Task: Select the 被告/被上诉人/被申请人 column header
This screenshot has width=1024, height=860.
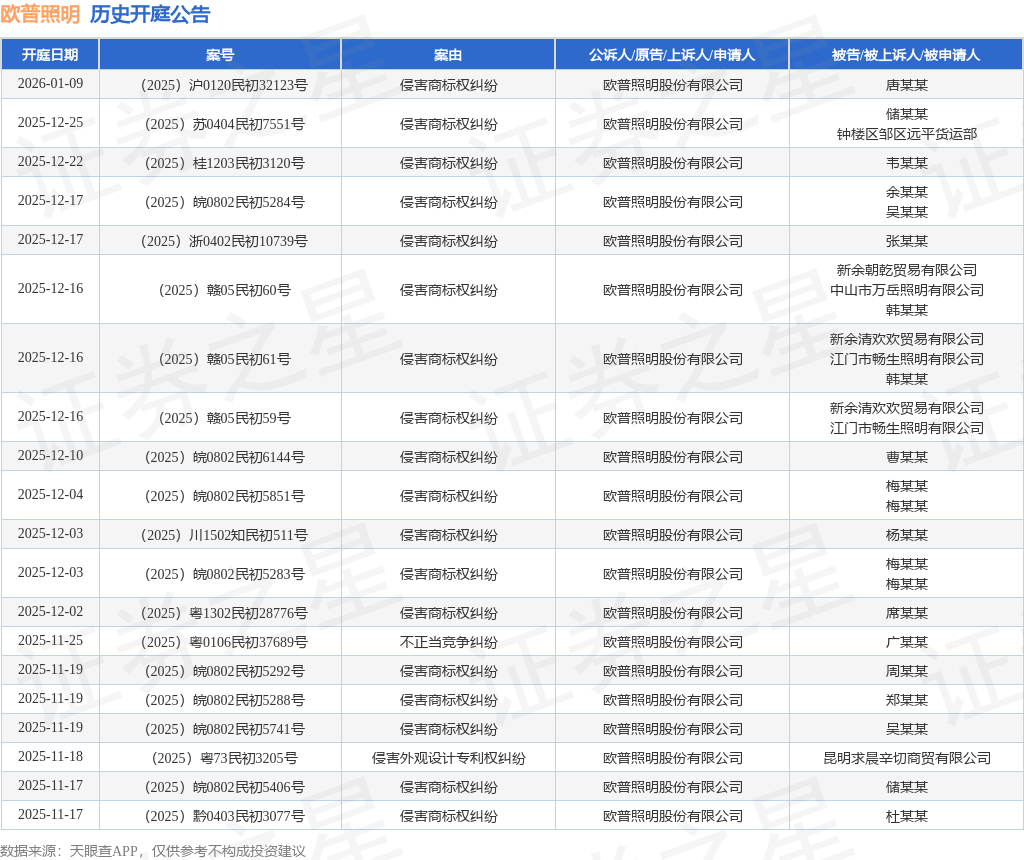Action: 906,55
